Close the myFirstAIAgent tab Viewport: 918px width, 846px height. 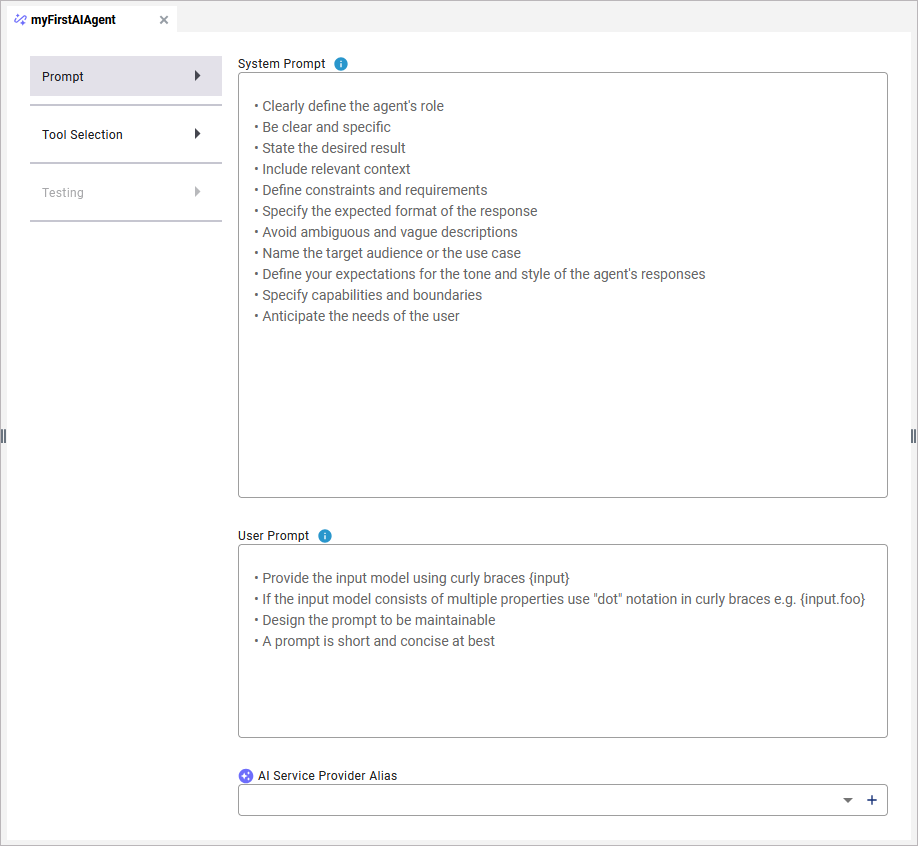click(x=164, y=20)
